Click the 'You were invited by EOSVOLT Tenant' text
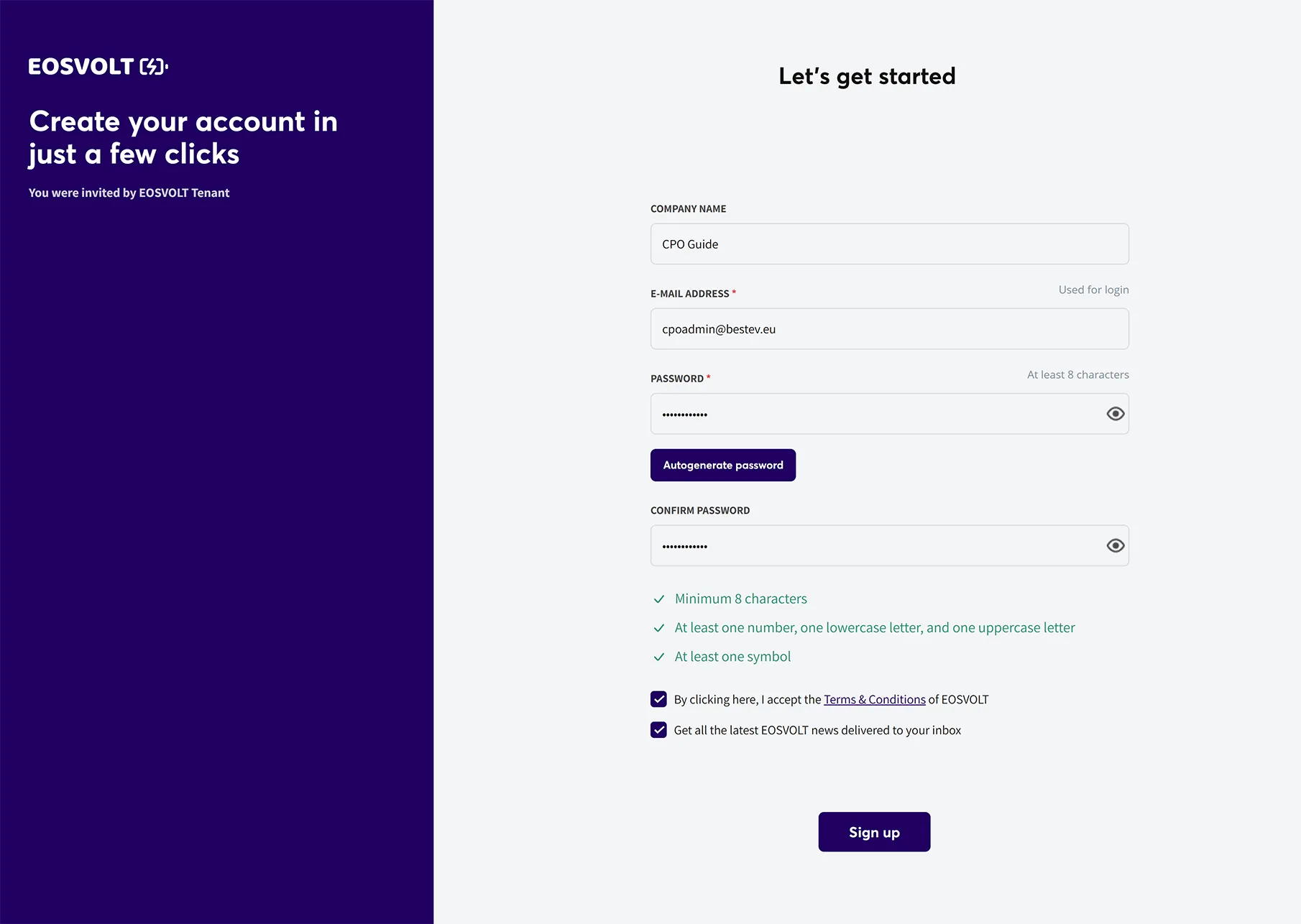 point(129,193)
